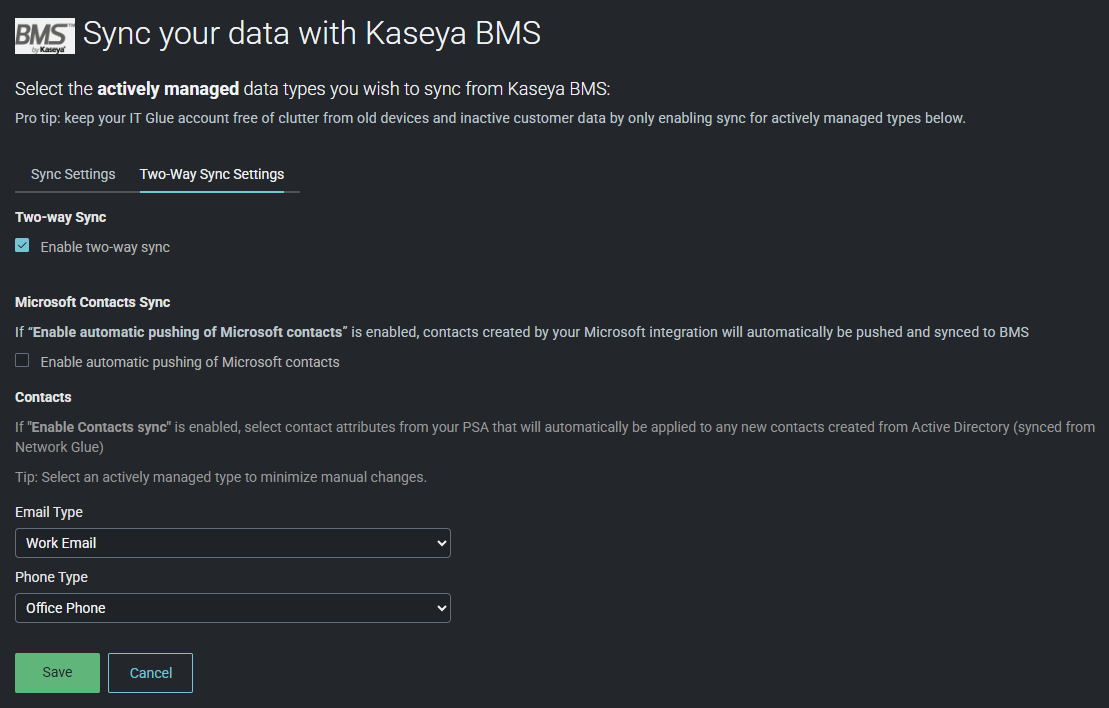Enable automatic pushing of Microsoft contacts
The height and width of the screenshot is (708, 1109).
tap(23, 361)
